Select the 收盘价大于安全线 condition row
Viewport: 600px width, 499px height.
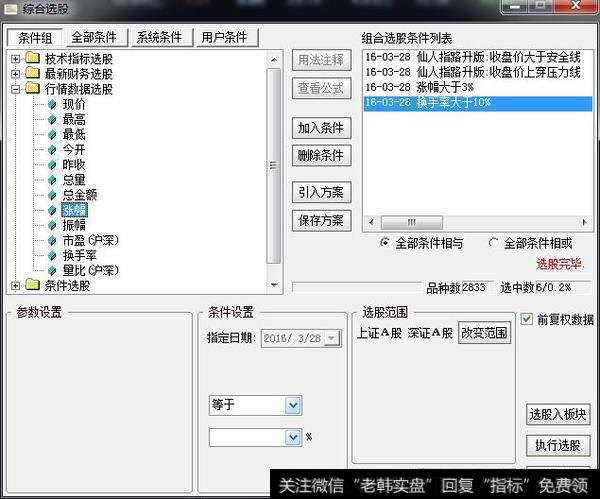click(478, 57)
